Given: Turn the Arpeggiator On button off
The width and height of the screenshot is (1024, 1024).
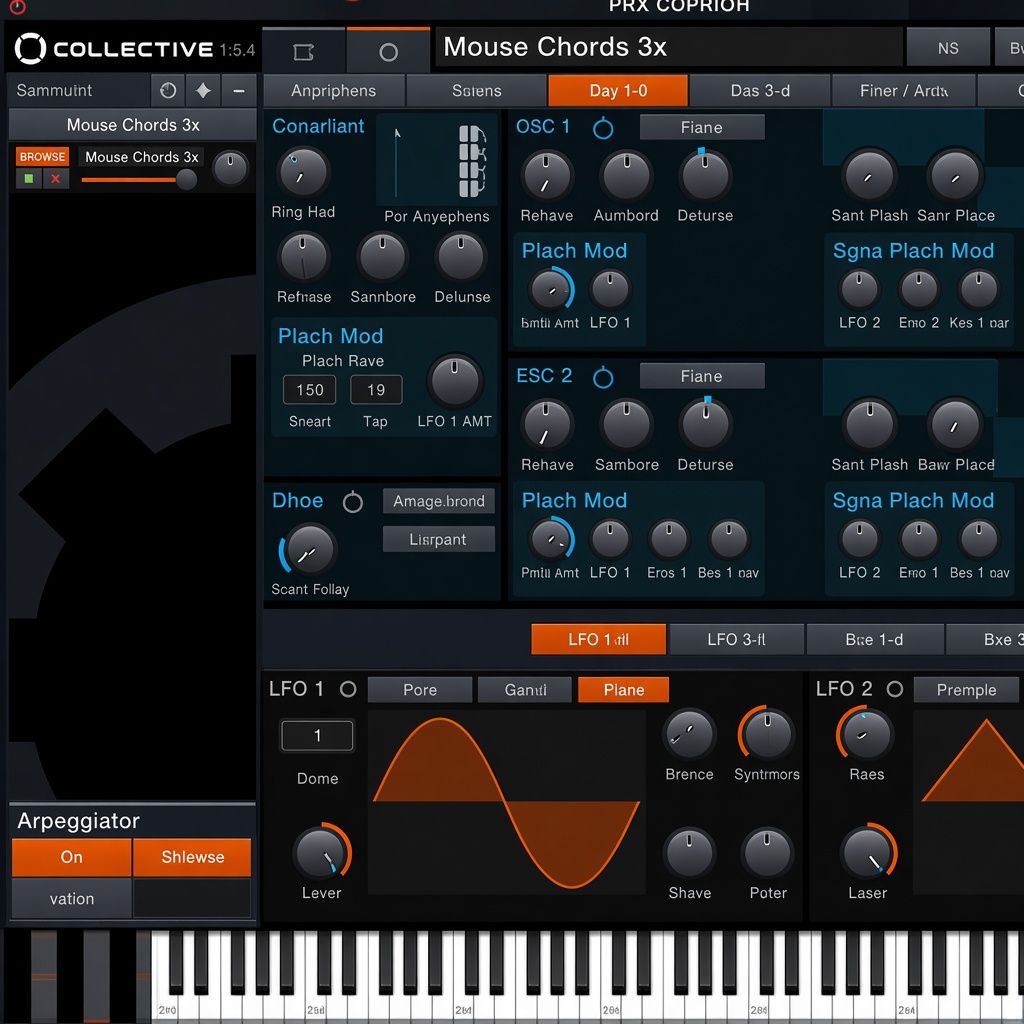Looking at the screenshot, I should [x=72, y=857].
